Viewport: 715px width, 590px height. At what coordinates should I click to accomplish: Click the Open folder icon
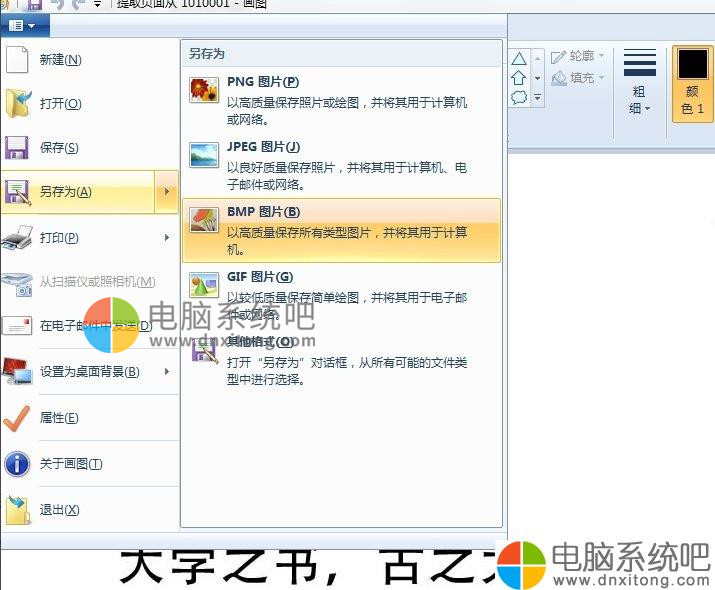pyautogui.click(x=18, y=104)
